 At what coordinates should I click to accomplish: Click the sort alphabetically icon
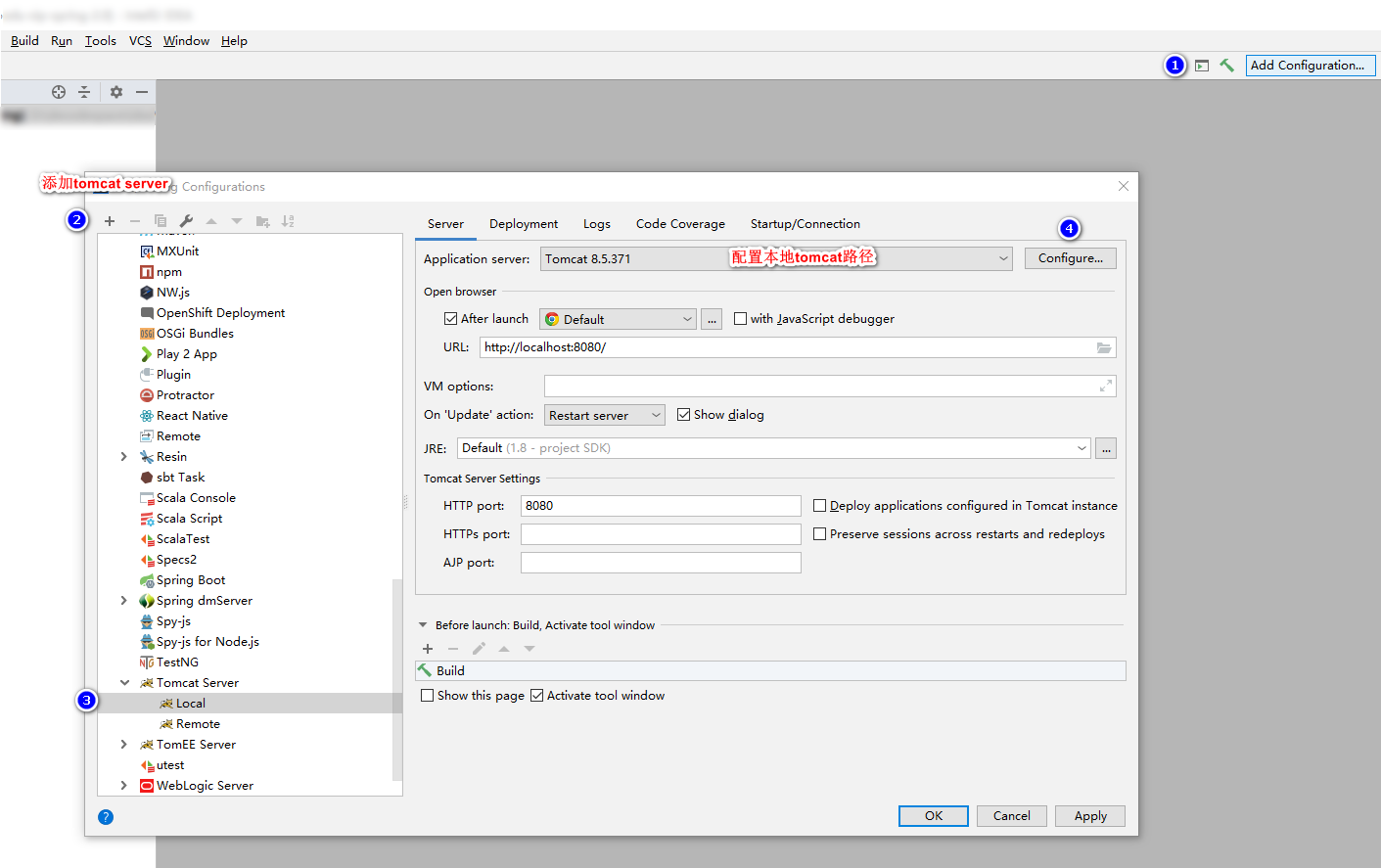288,221
